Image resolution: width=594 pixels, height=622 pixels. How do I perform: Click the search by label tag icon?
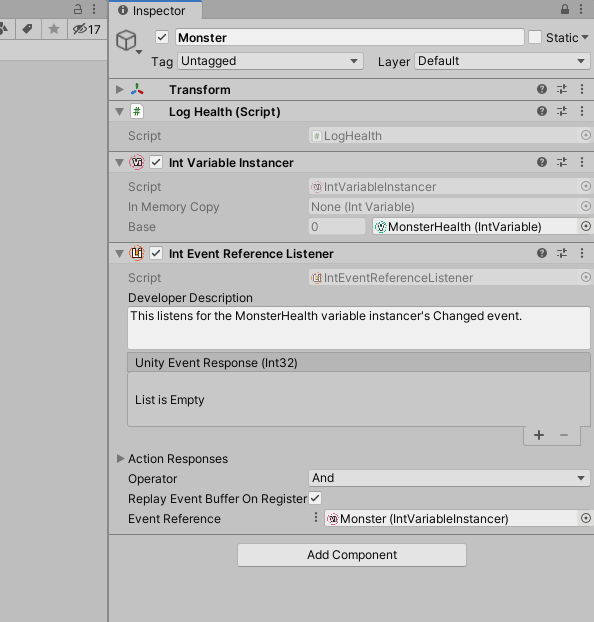pos(28,29)
